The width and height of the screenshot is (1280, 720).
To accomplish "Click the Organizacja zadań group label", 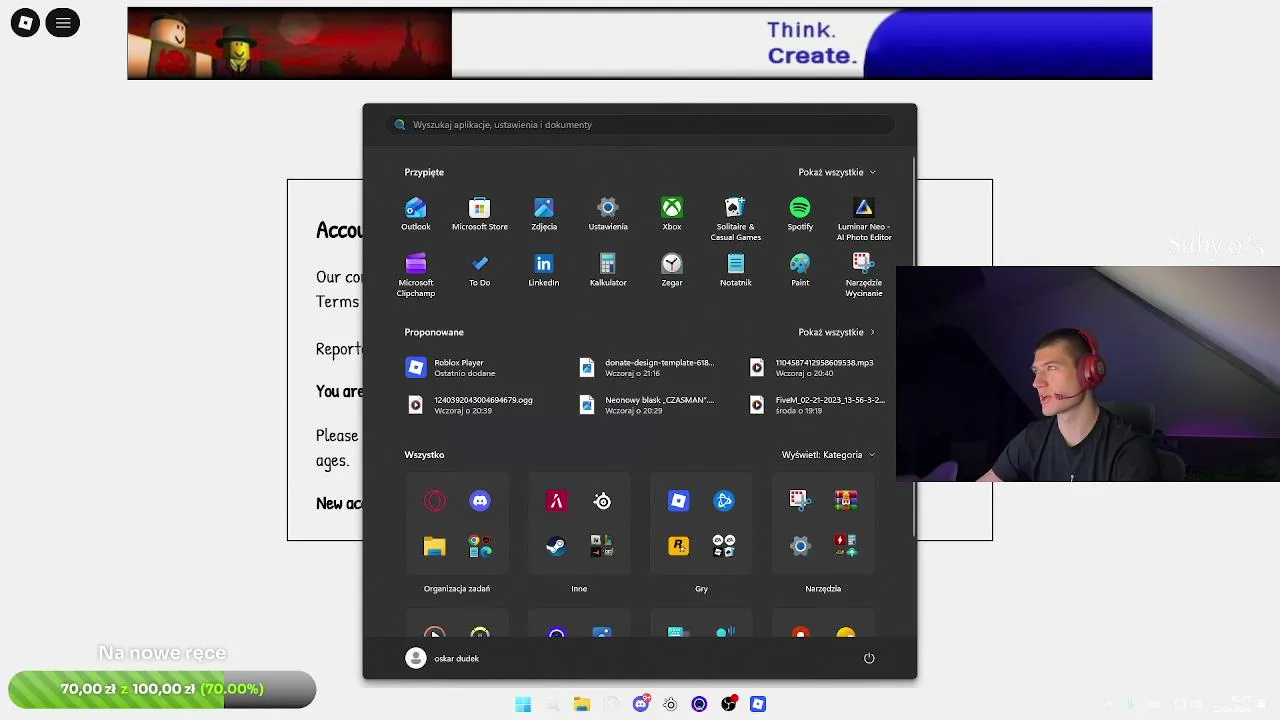I will coord(457,589).
